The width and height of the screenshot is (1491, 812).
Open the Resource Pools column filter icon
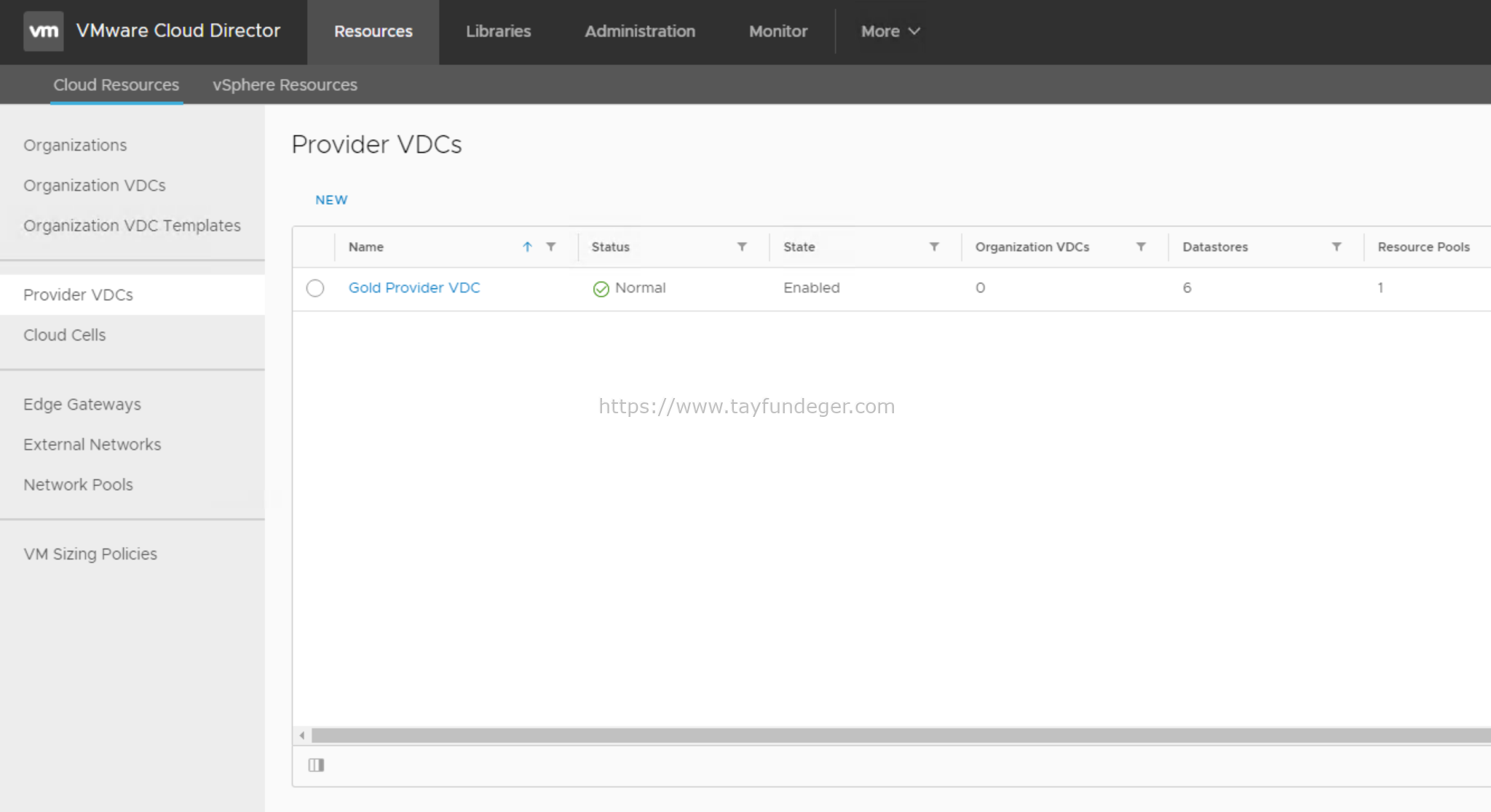click(x=1485, y=247)
